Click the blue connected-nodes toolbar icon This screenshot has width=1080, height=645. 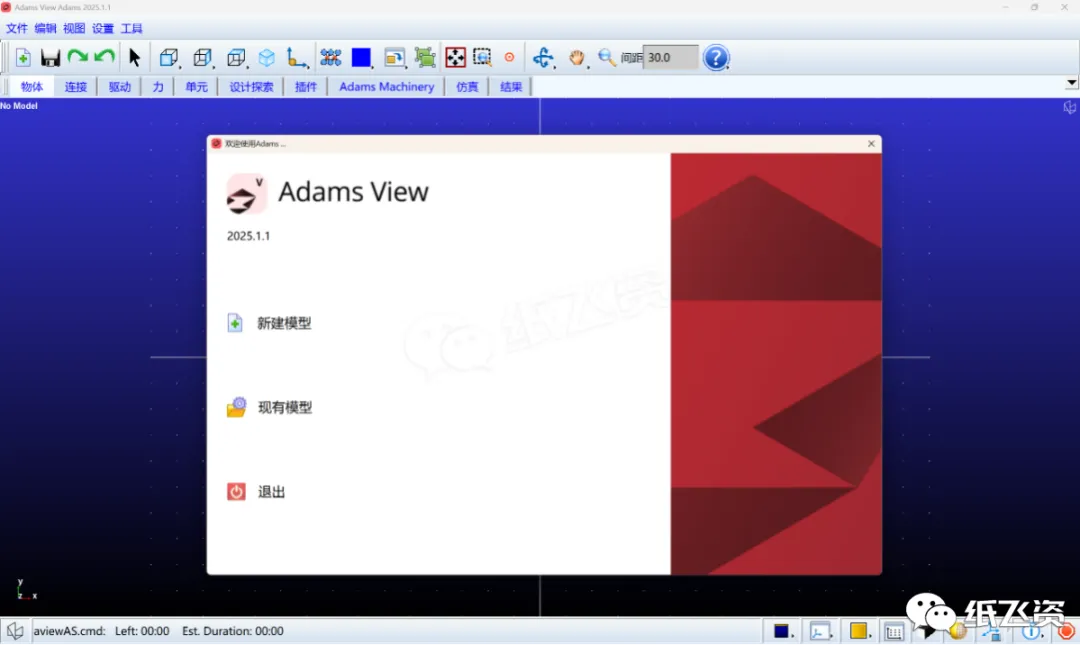331,57
